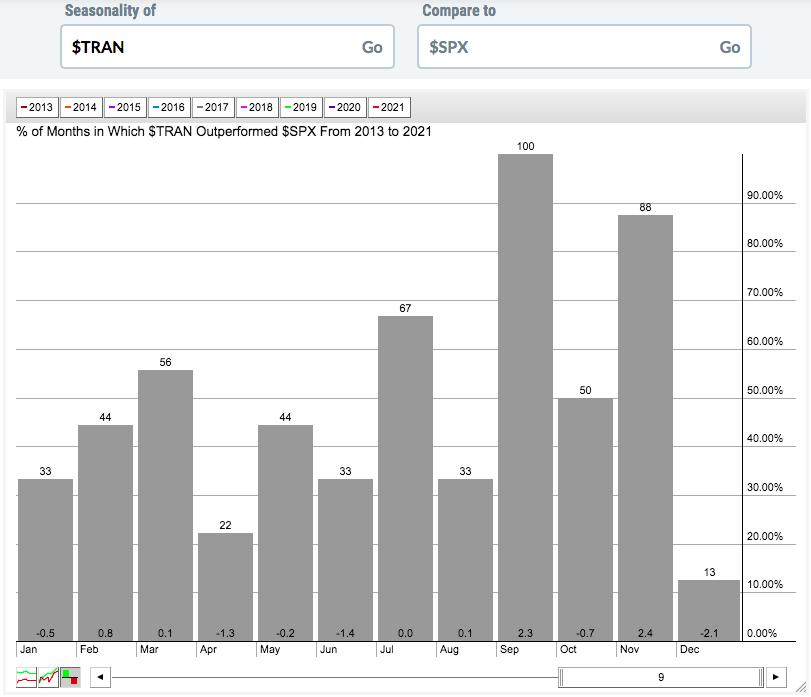811x697 pixels.
Task: Click the December 13 percent bar
Action: tap(709, 610)
